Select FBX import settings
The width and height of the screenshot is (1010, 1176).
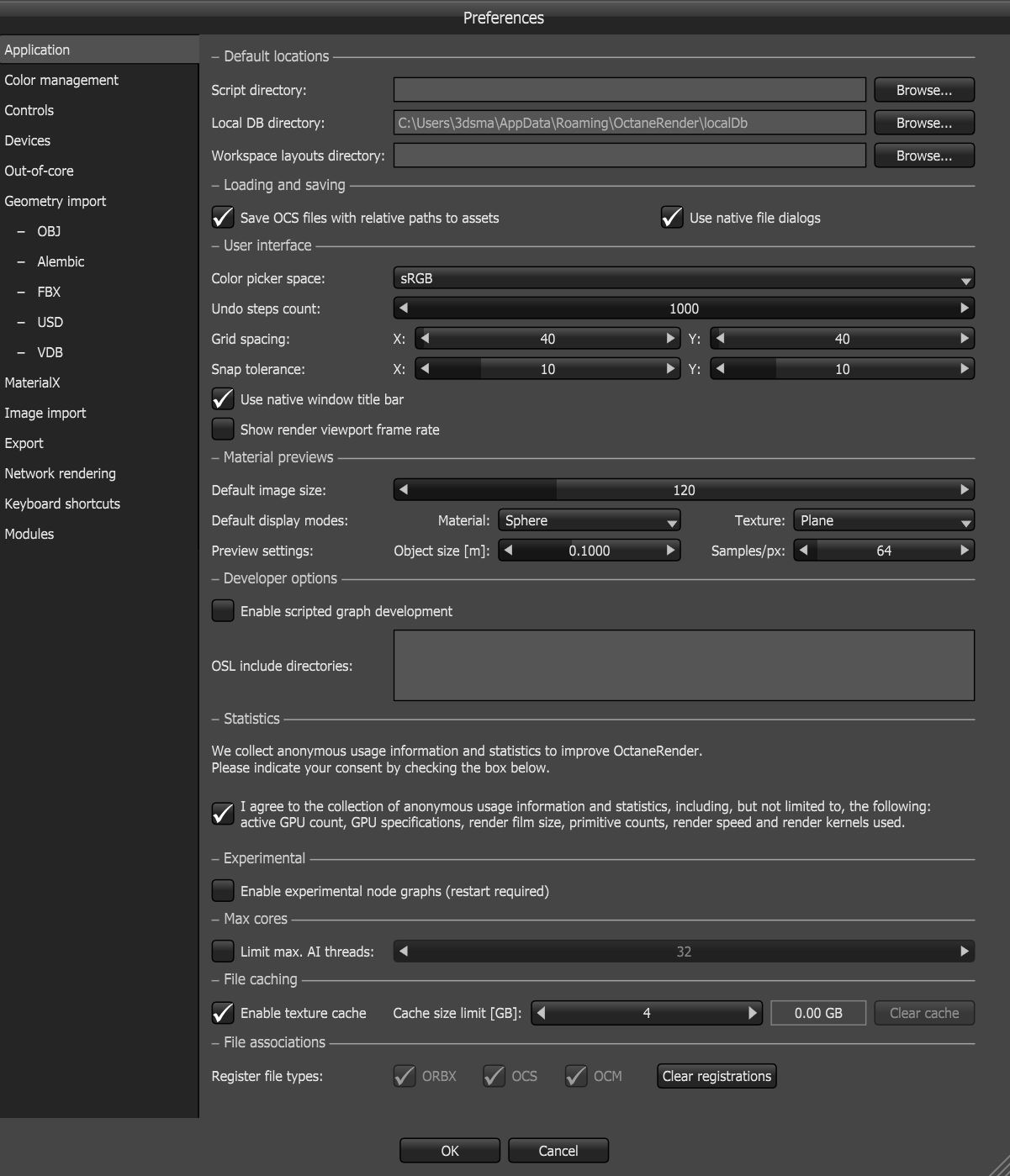[99, 292]
